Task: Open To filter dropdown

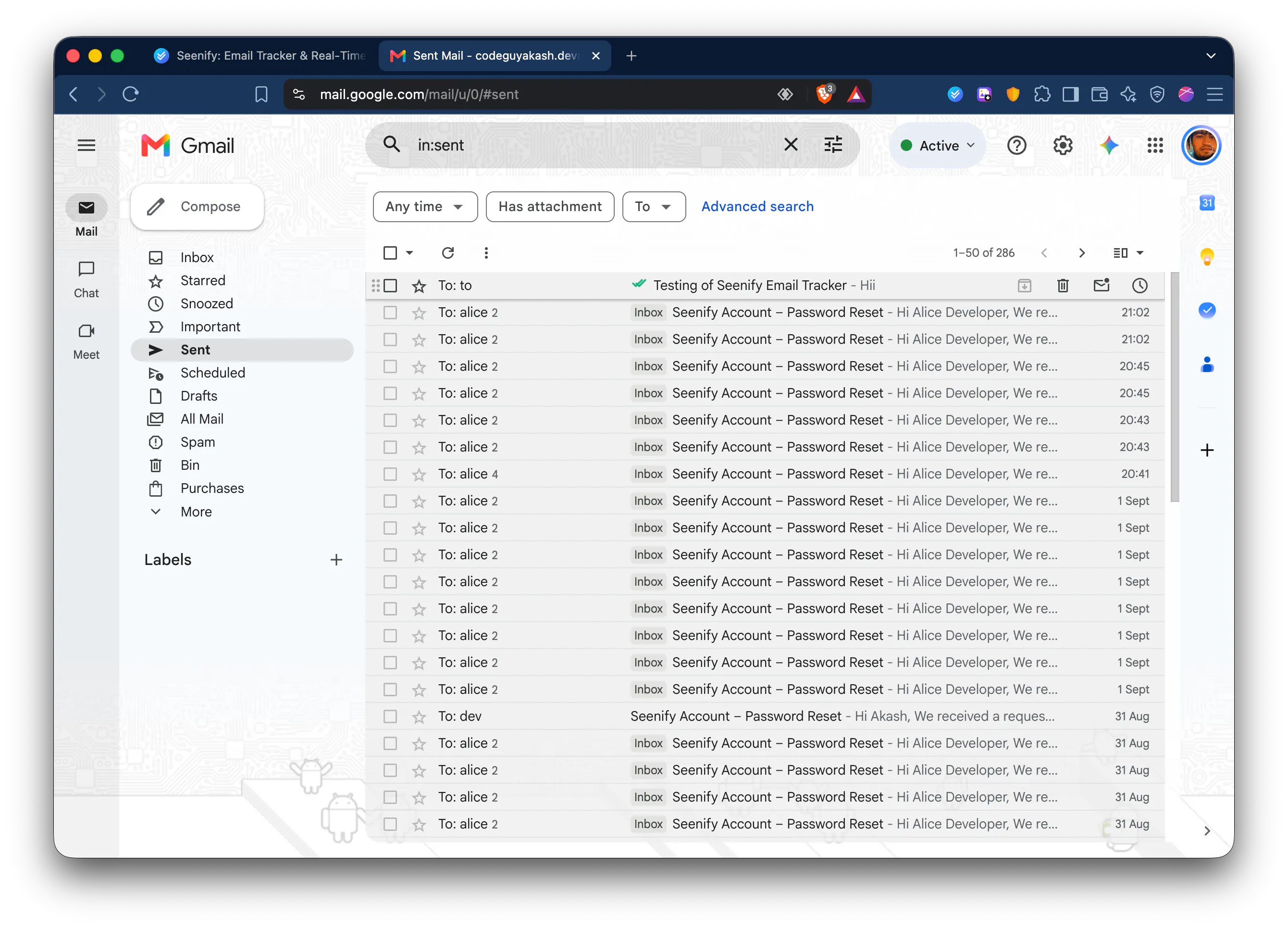Action: point(654,206)
